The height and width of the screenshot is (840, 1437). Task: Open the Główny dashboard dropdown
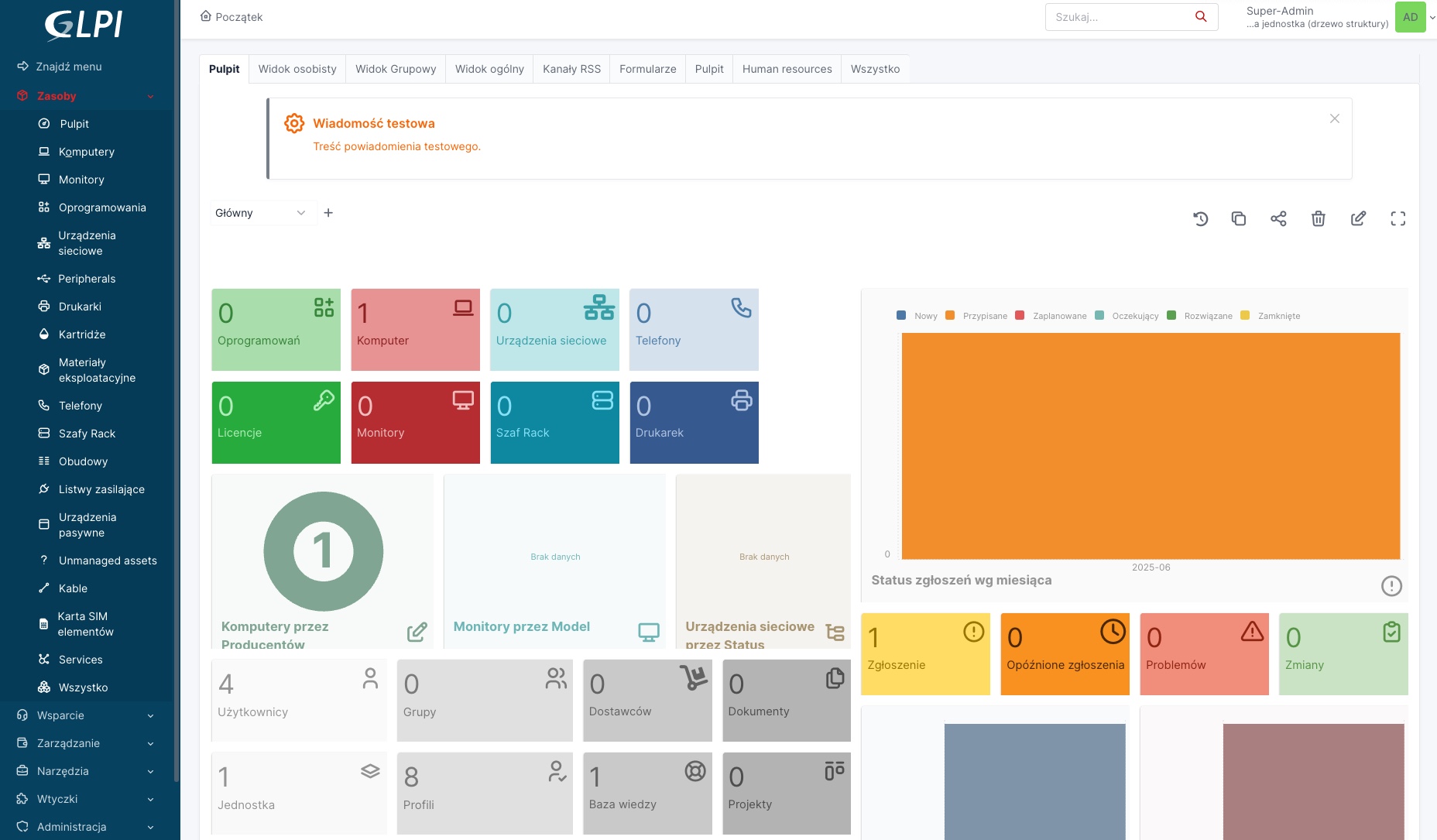(x=262, y=213)
